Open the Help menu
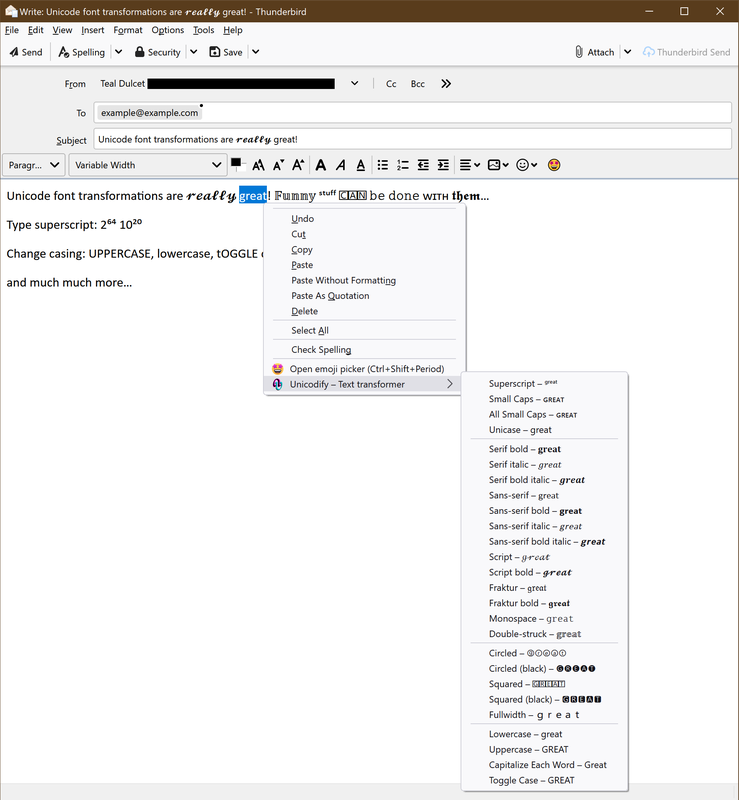Image resolution: width=739 pixels, height=800 pixels. [233, 30]
